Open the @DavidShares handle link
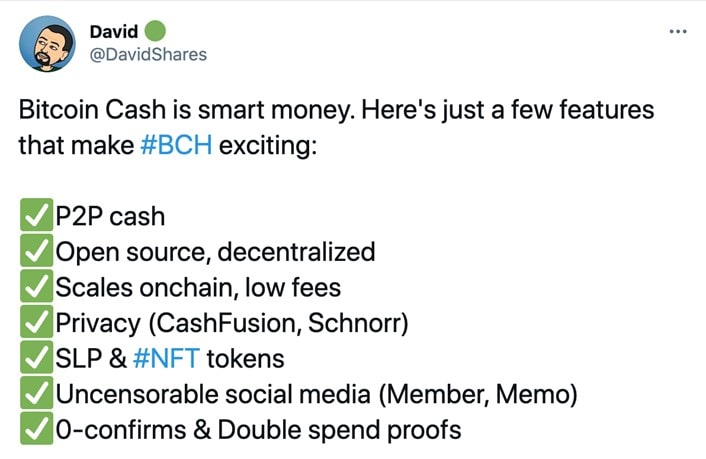 point(148,55)
